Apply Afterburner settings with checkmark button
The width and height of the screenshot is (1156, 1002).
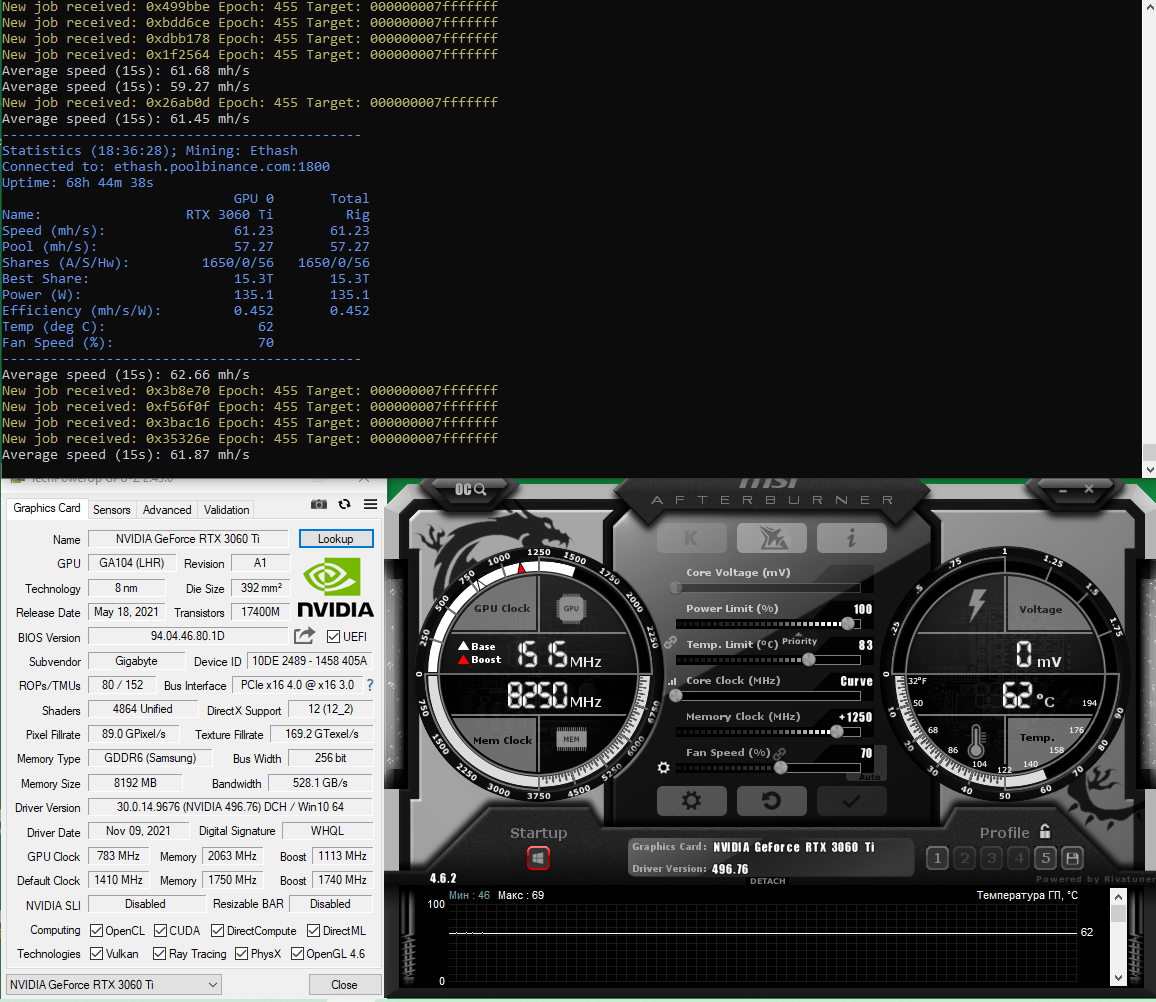852,801
